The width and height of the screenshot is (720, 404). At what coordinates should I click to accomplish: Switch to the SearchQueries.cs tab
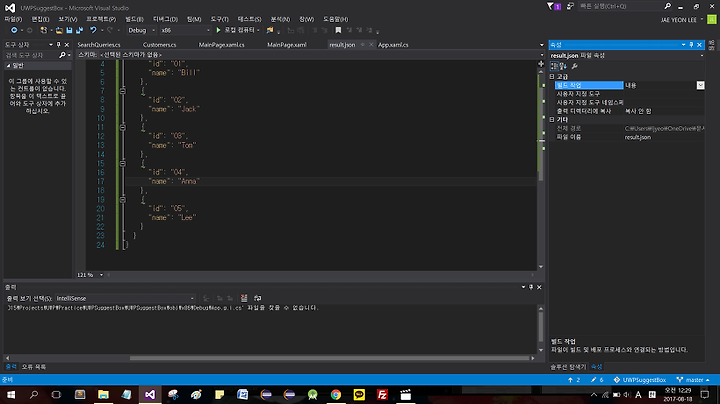[x=99, y=45]
